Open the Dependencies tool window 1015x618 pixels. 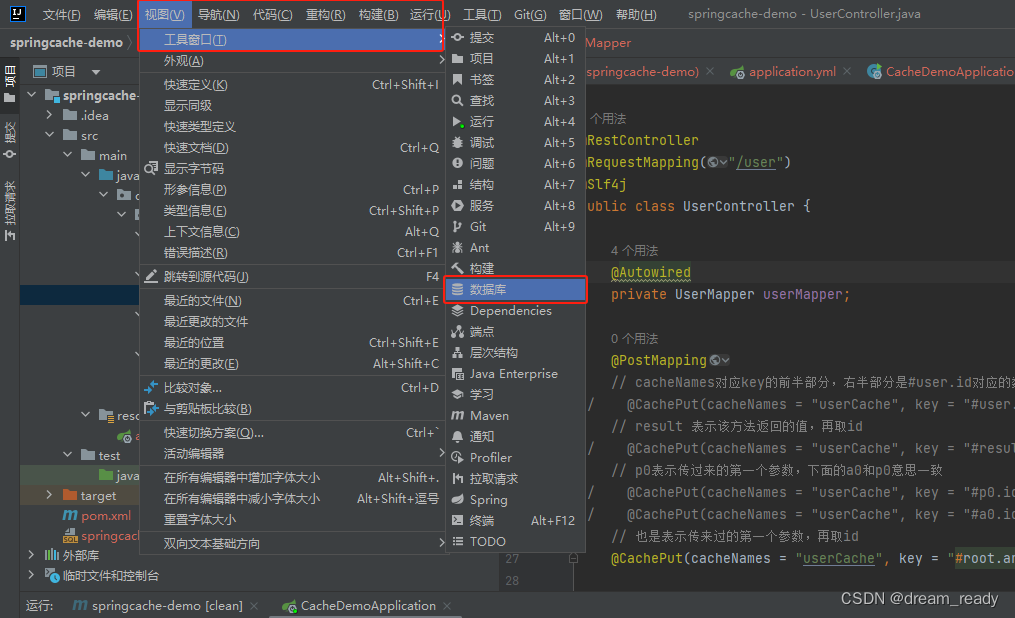pos(515,311)
